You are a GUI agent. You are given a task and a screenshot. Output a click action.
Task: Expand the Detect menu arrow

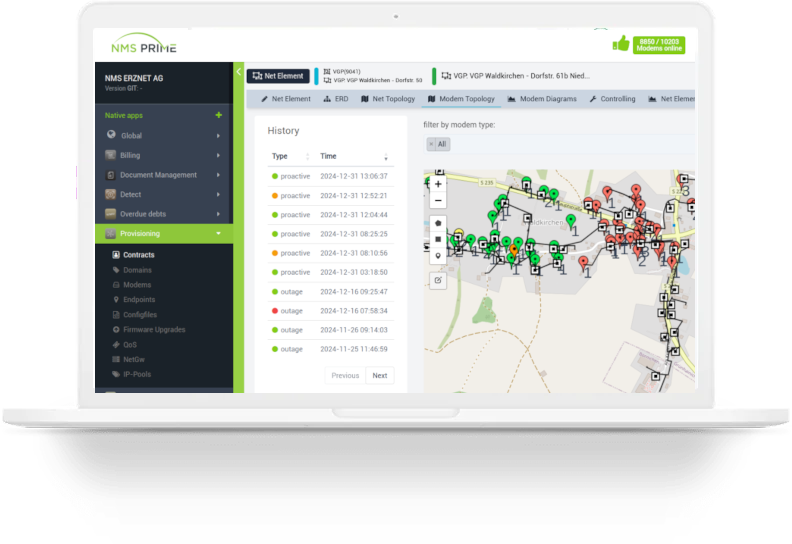(218, 194)
